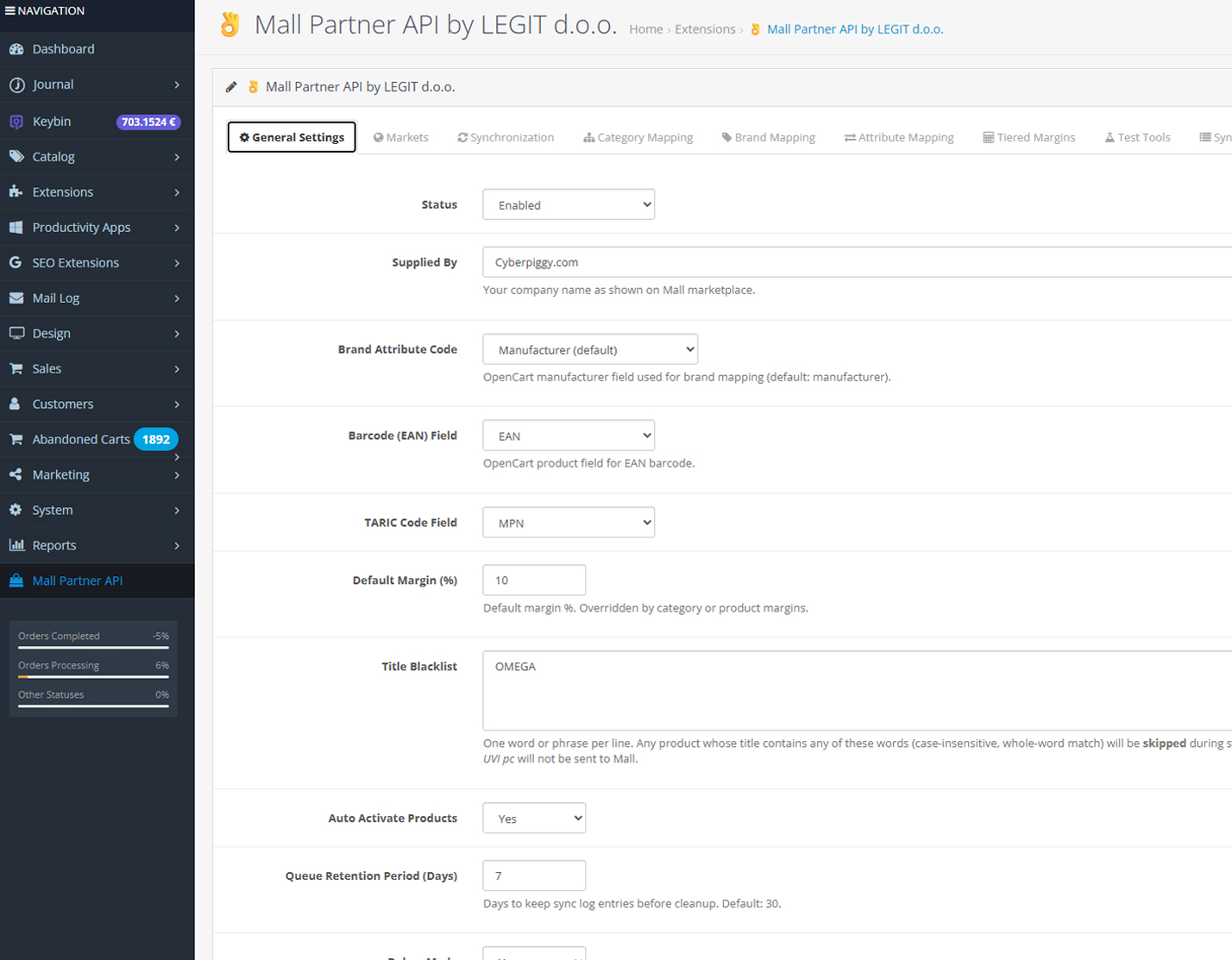Select the General Settings tab
The image size is (1232, 960).
(x=292, y=137)
